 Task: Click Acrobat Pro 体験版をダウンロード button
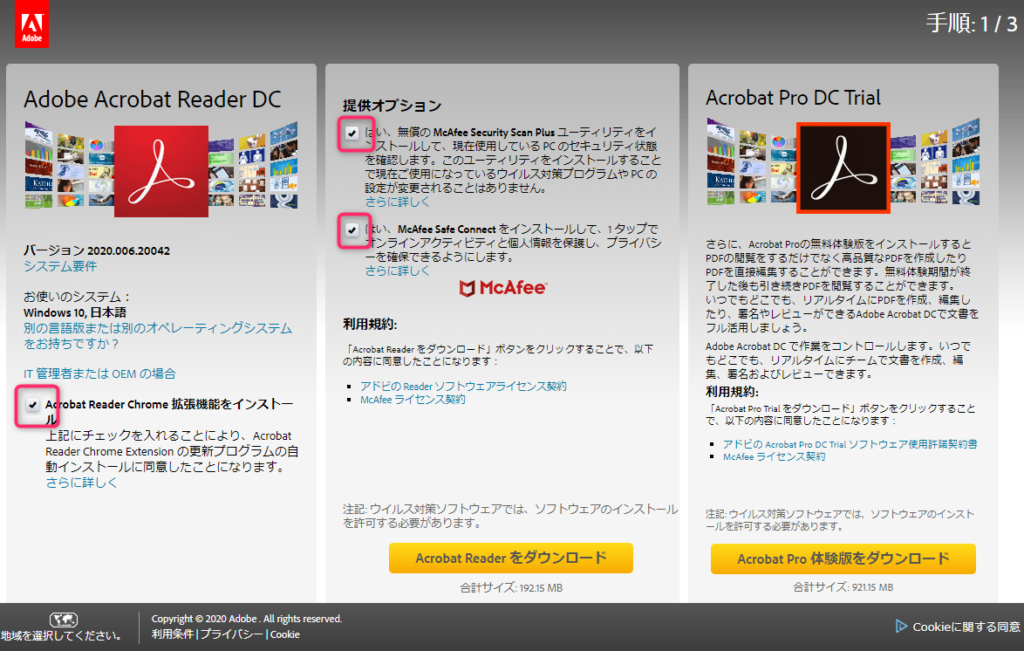pos(843,559)
